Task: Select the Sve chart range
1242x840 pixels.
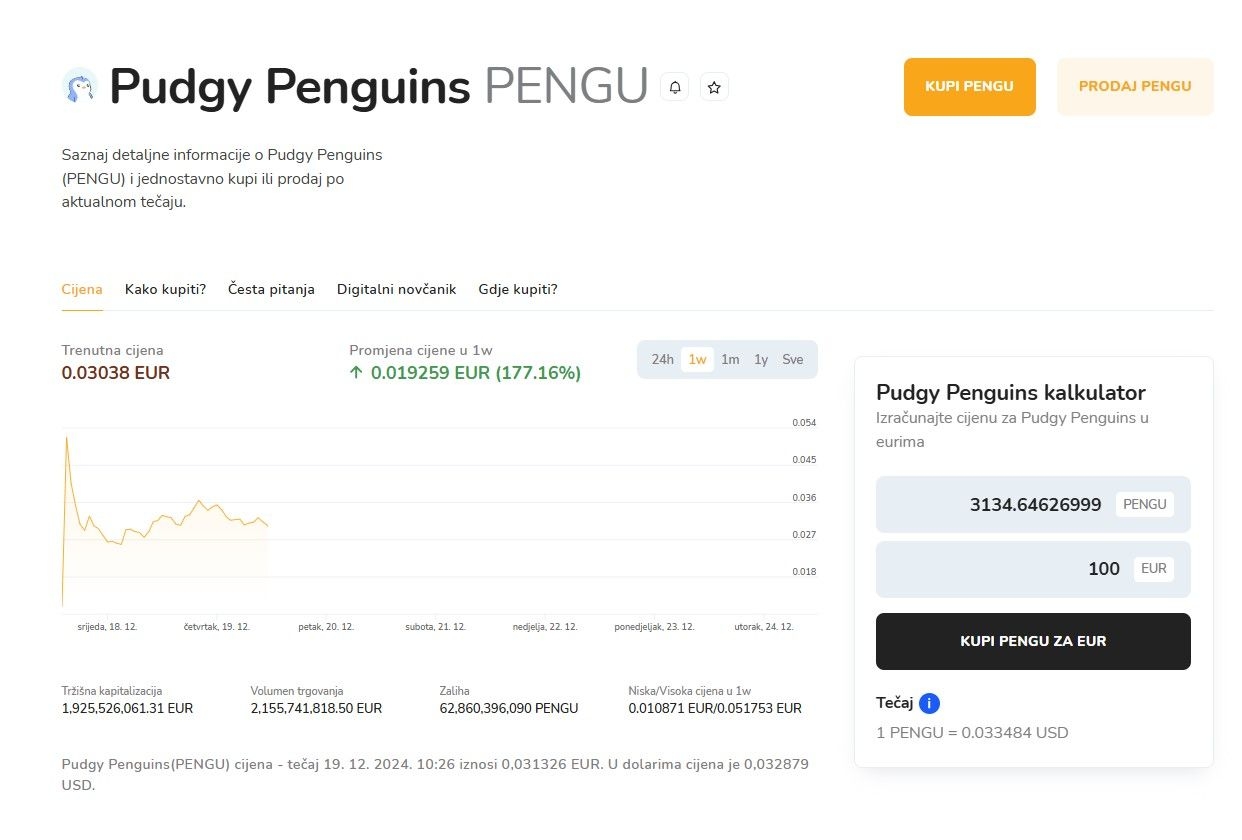Action: tap(793, 360)
